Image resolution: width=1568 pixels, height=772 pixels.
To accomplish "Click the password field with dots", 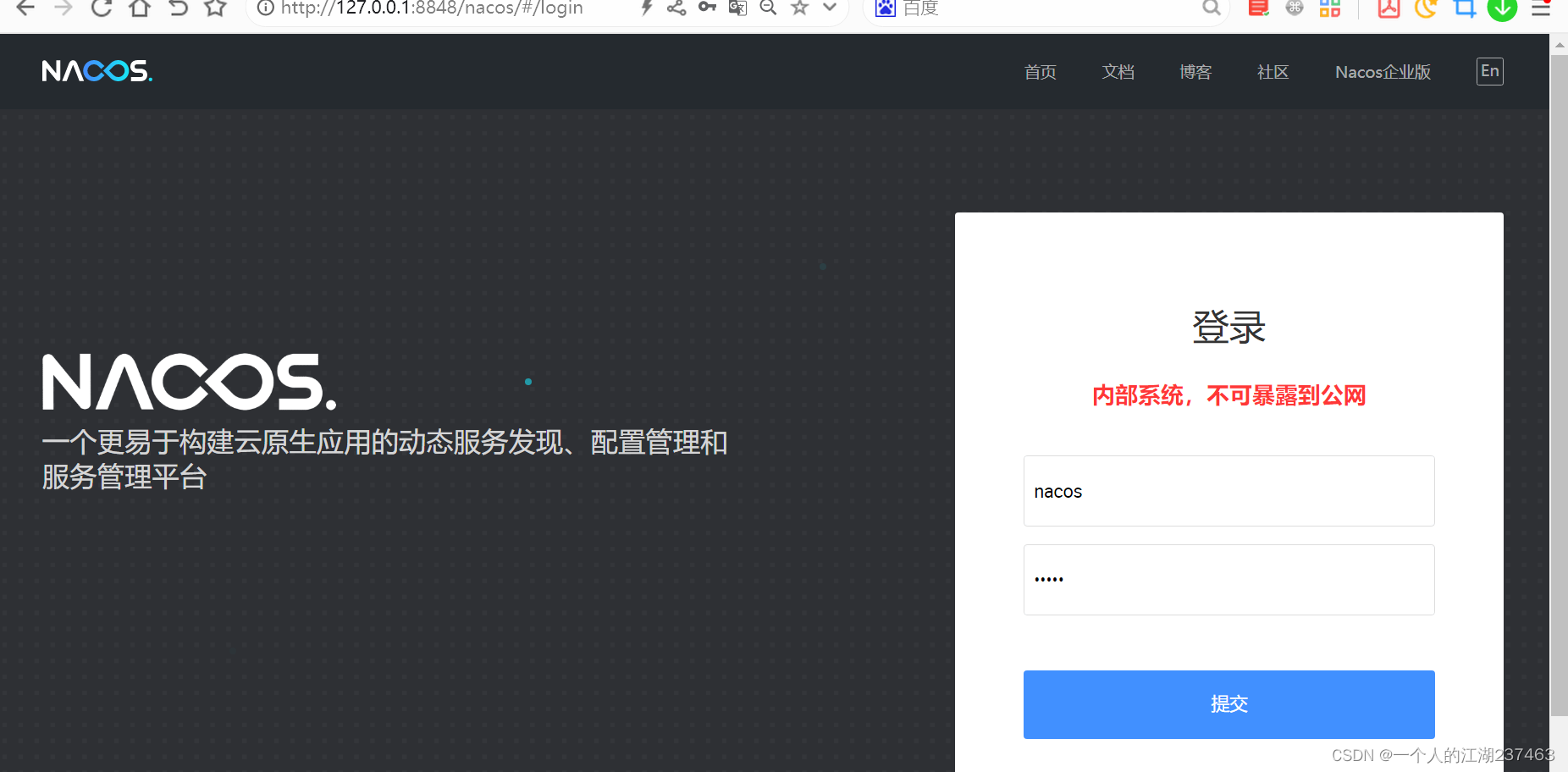I will point(1229,580).
